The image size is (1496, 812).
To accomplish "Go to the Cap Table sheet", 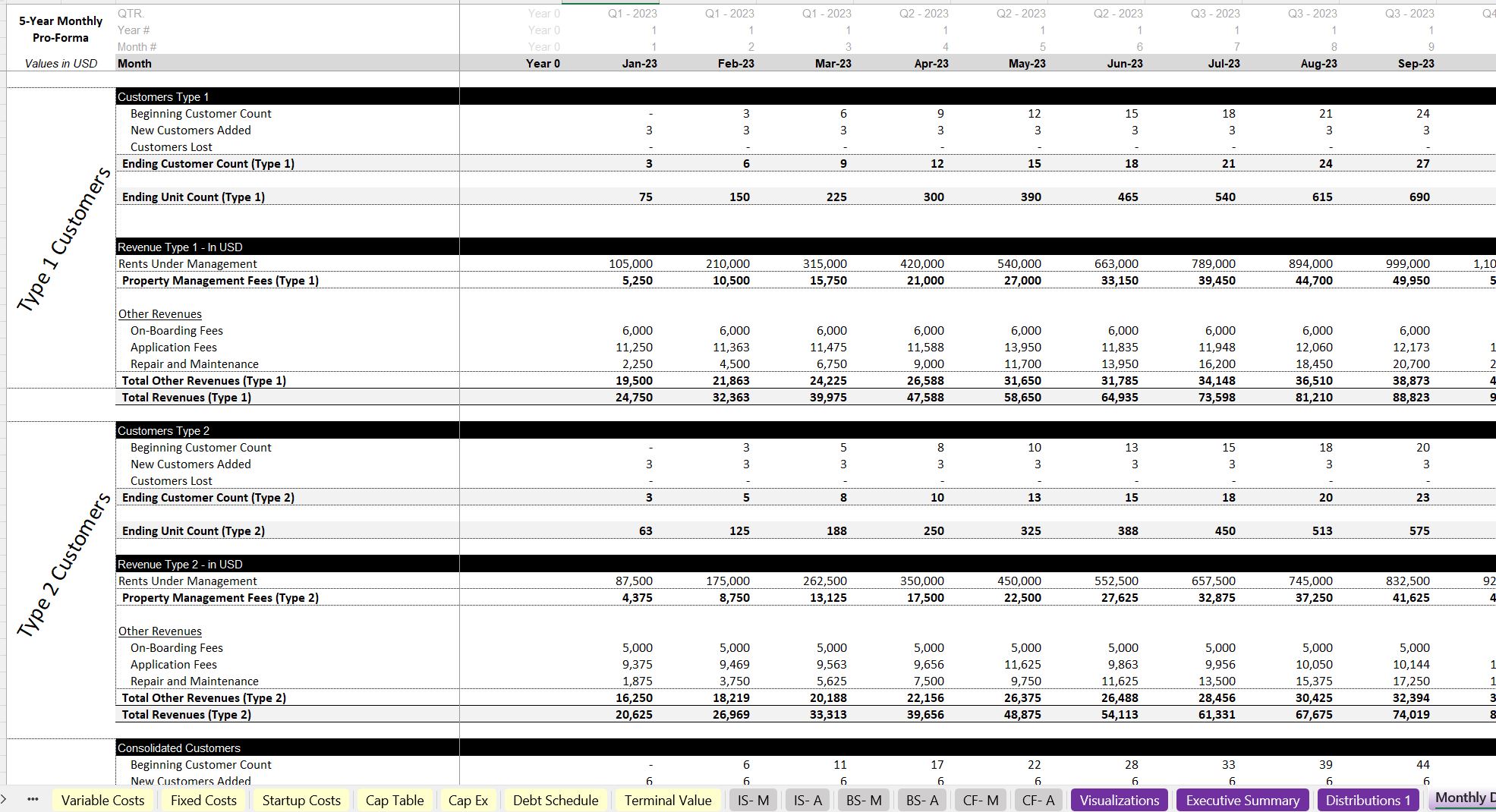I will click(394, 800).
